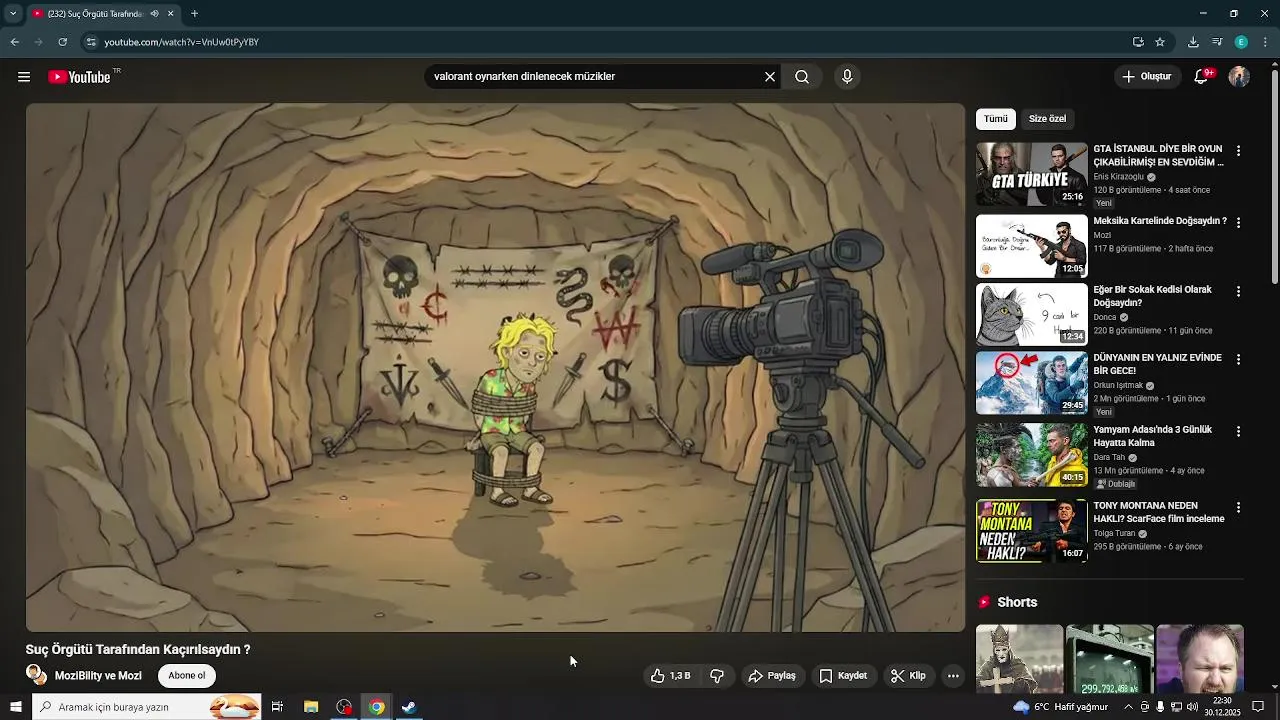The height and width of the screenshot is (720, 1280).
Task: Open File Explorer from the taskbar
Action: coord(311,707)
